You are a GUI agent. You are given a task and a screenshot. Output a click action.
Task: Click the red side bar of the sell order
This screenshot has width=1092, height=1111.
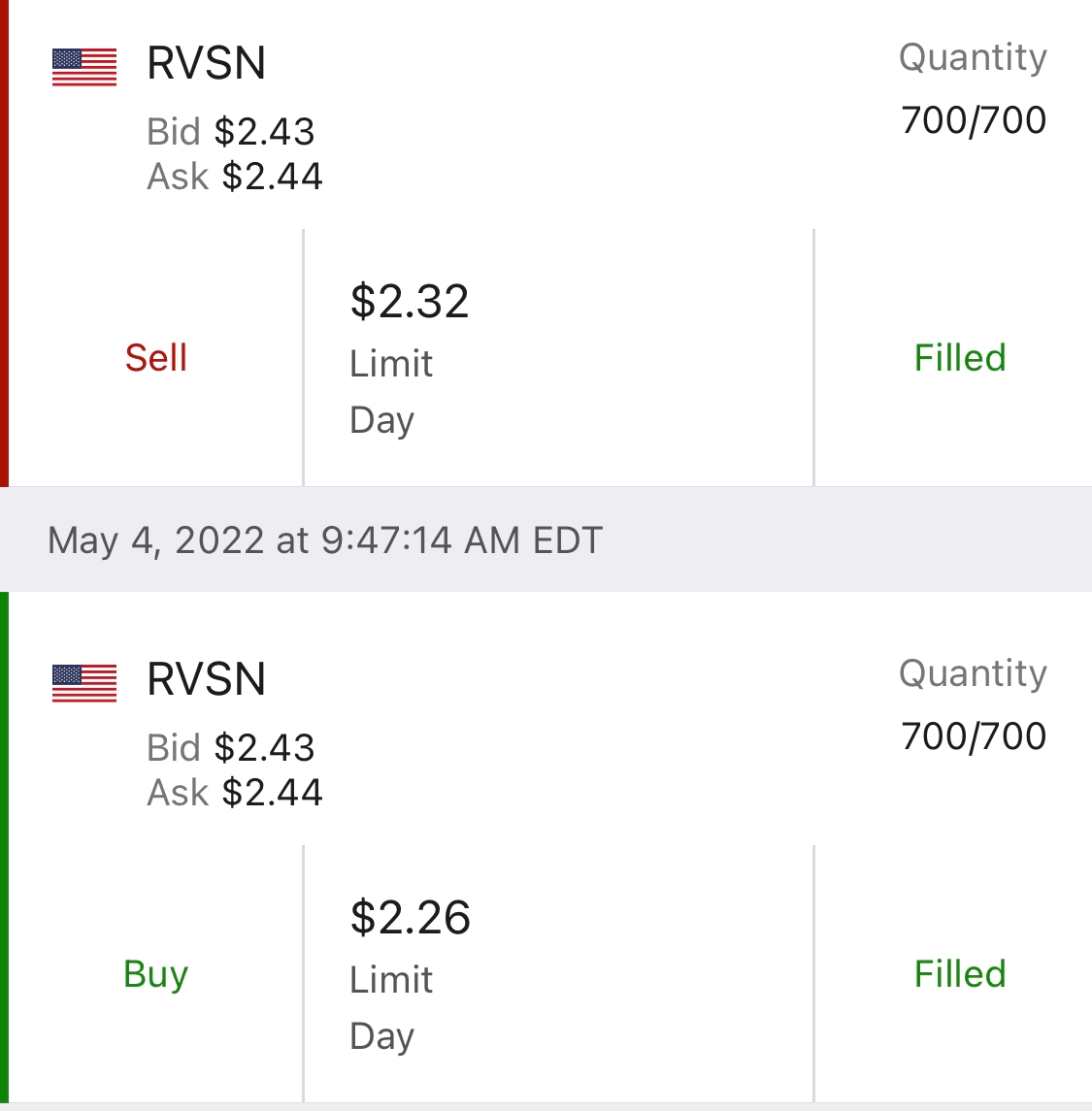tap(4, 243)
